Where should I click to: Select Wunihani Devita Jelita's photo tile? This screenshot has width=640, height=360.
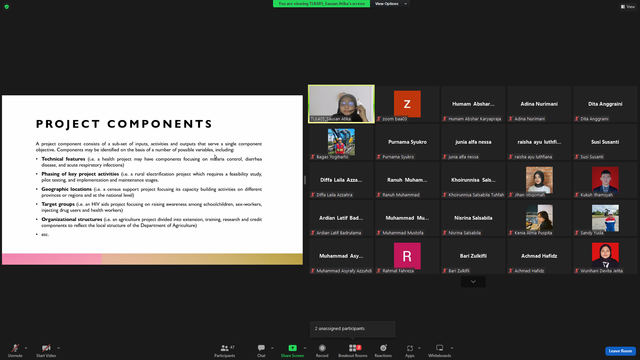[x=605, y=256]
